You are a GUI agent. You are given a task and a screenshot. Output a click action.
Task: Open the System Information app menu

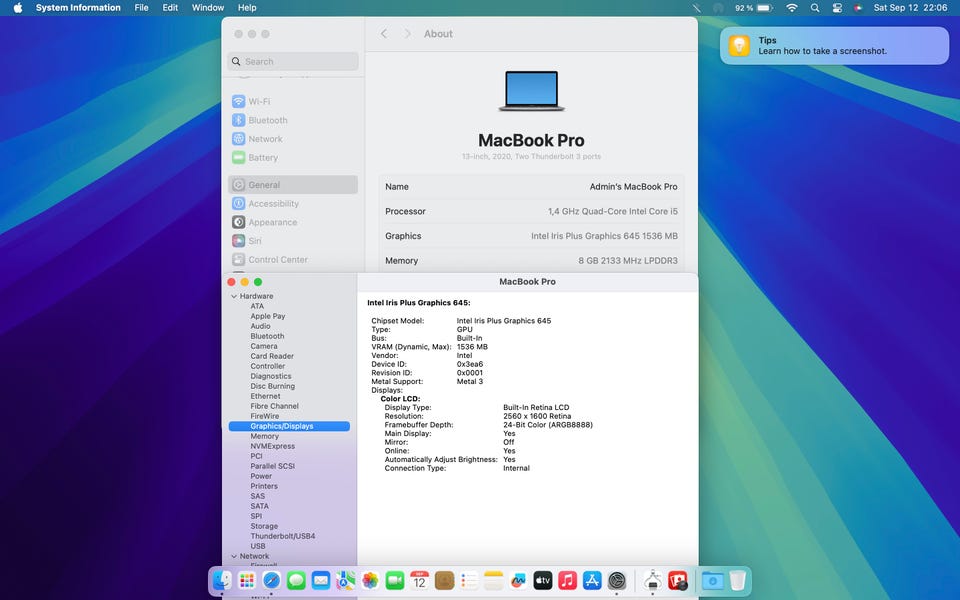tap(78, 8)
